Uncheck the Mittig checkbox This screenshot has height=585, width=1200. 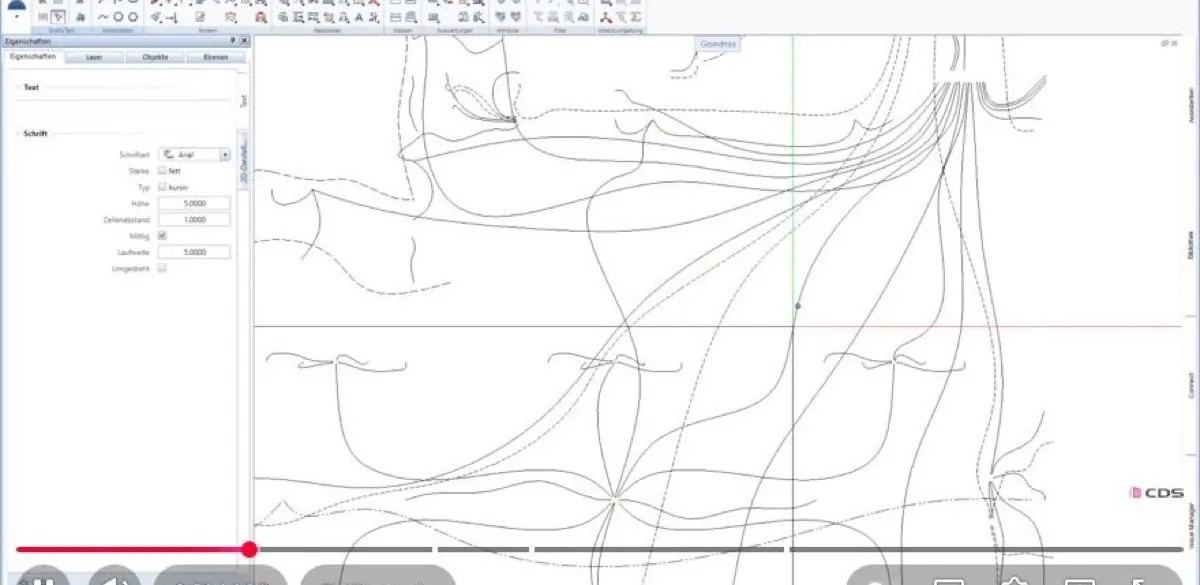point(162,235)
